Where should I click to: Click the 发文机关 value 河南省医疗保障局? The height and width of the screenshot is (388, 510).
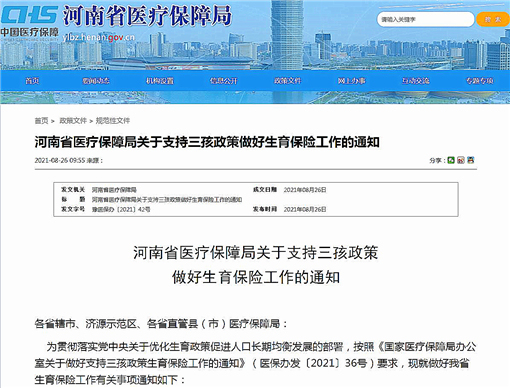114,190
